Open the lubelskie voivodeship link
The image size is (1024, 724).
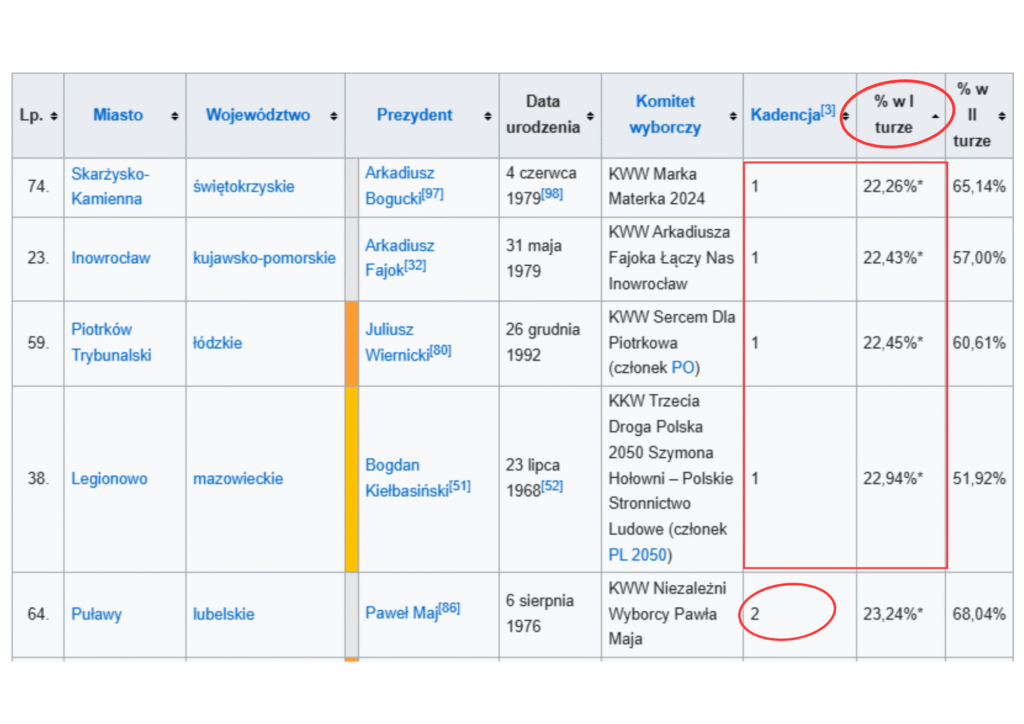[223, 614]
